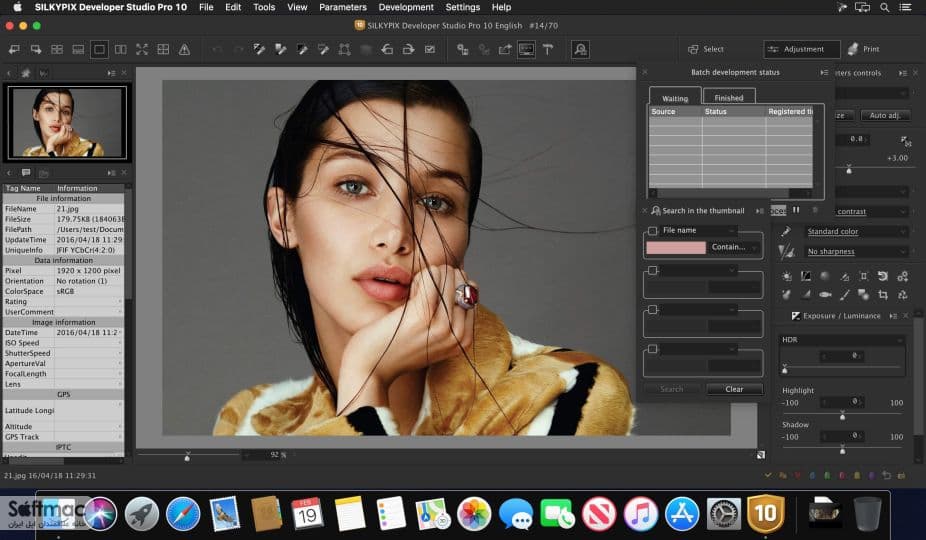Open the second search condition dropdown

(x=698, y=270)
